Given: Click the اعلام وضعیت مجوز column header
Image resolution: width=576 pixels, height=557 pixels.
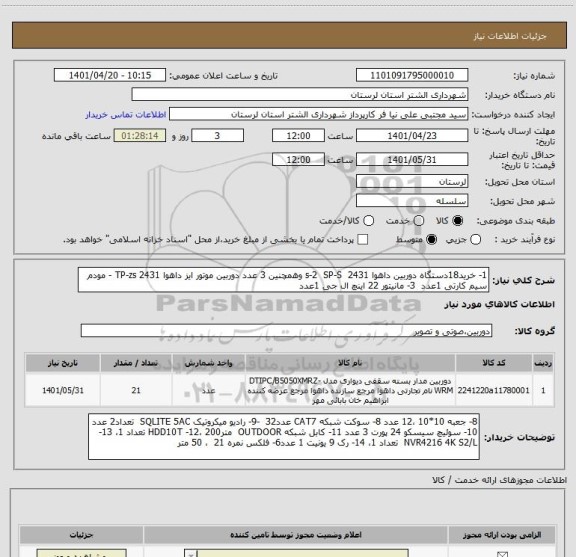Looking at the screenshot, I should point(296,535).
